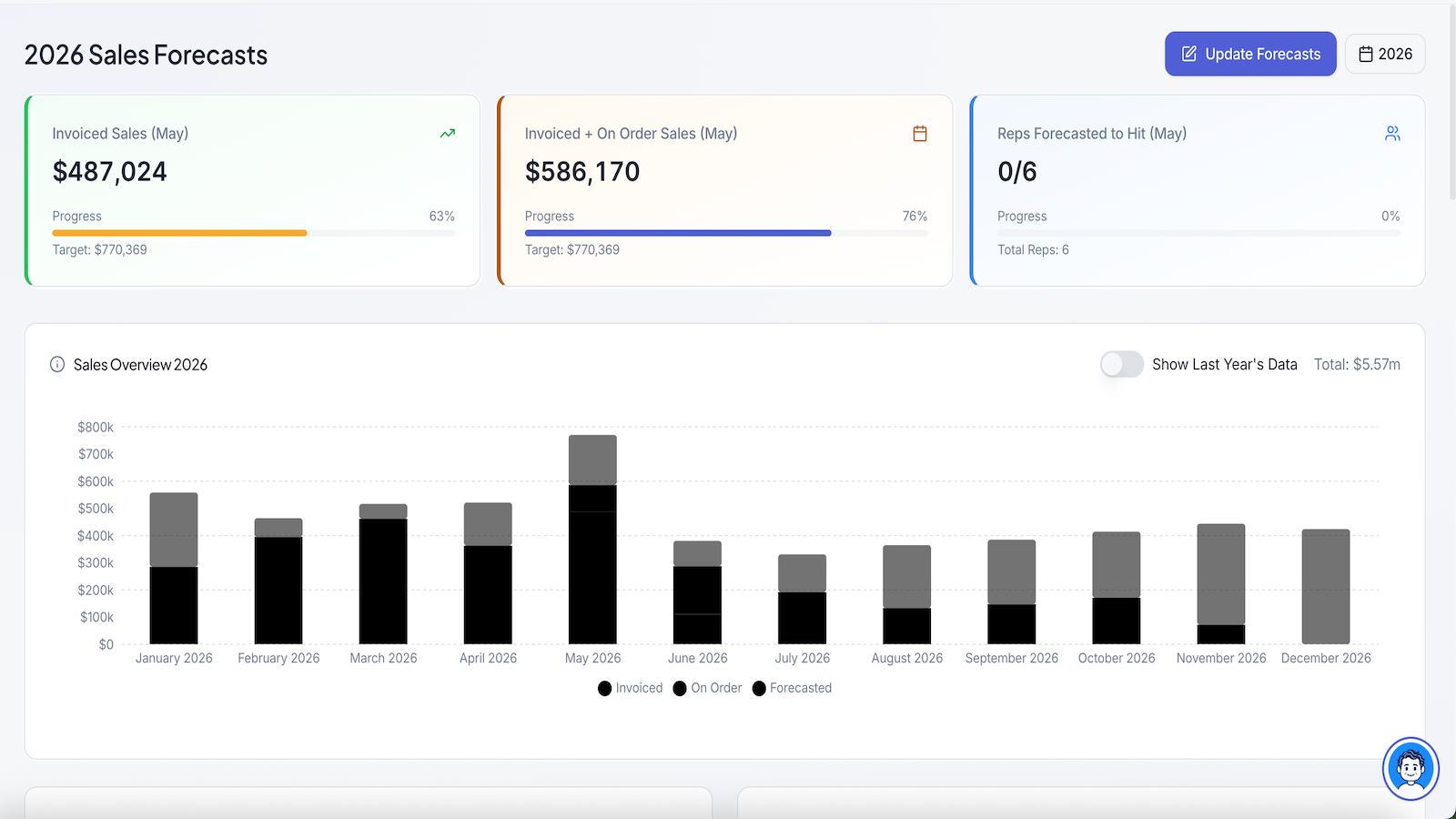The image size is (1456, 819).
Task: Click the Total: $5.57m label
Action: point(1357,364)
